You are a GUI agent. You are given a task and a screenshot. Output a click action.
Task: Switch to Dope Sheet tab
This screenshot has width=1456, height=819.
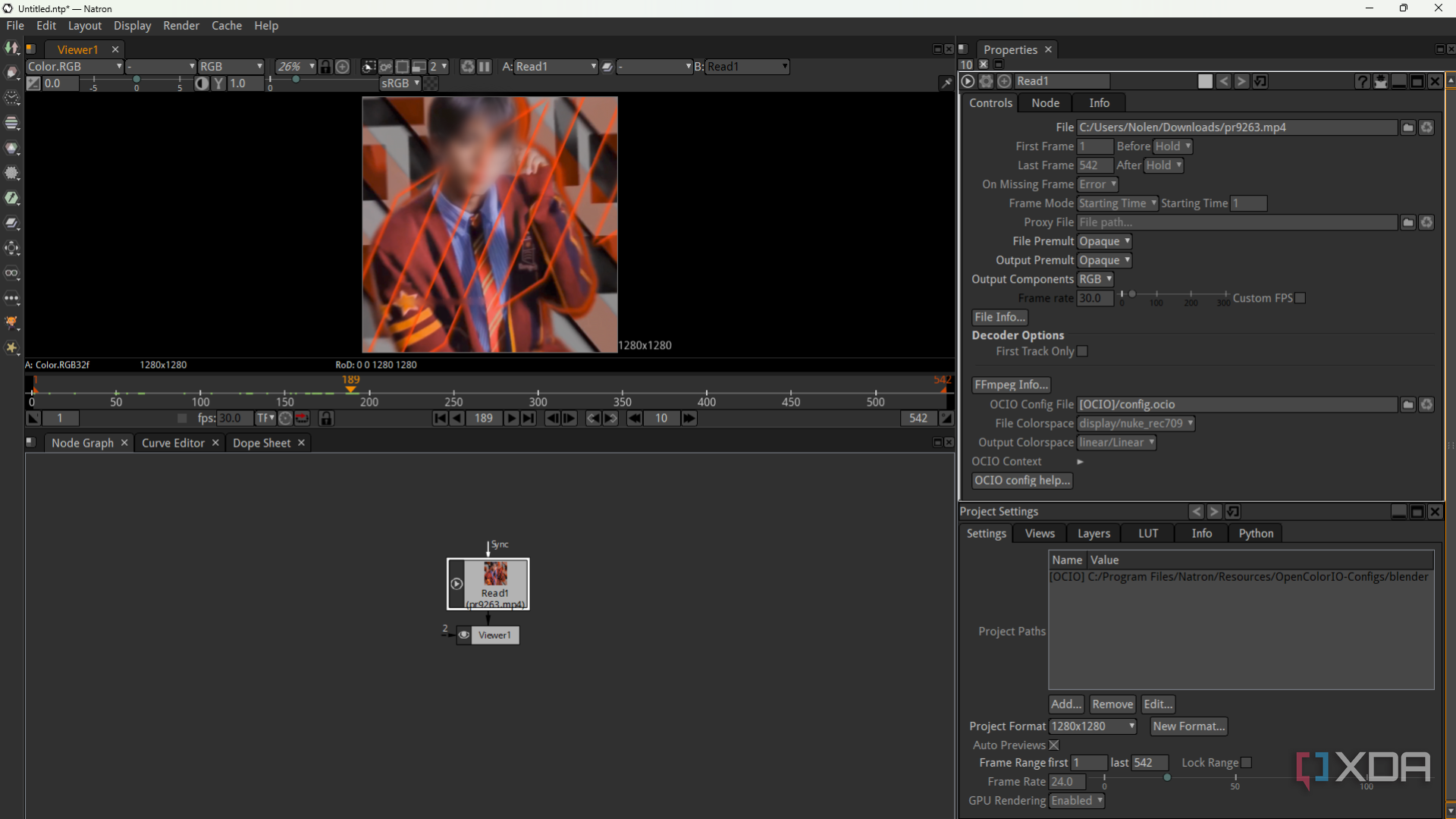[262, 443]
